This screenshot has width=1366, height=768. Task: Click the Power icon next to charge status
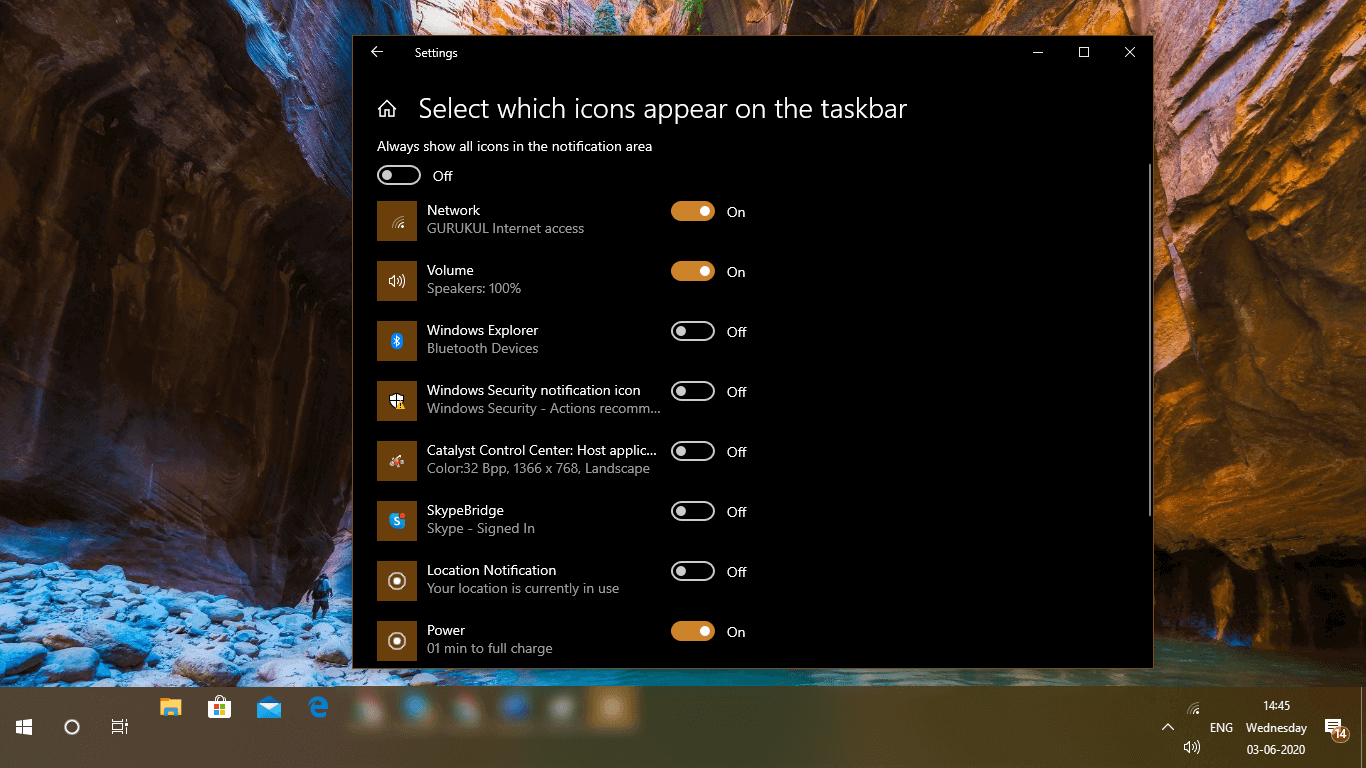pos(396,641)
